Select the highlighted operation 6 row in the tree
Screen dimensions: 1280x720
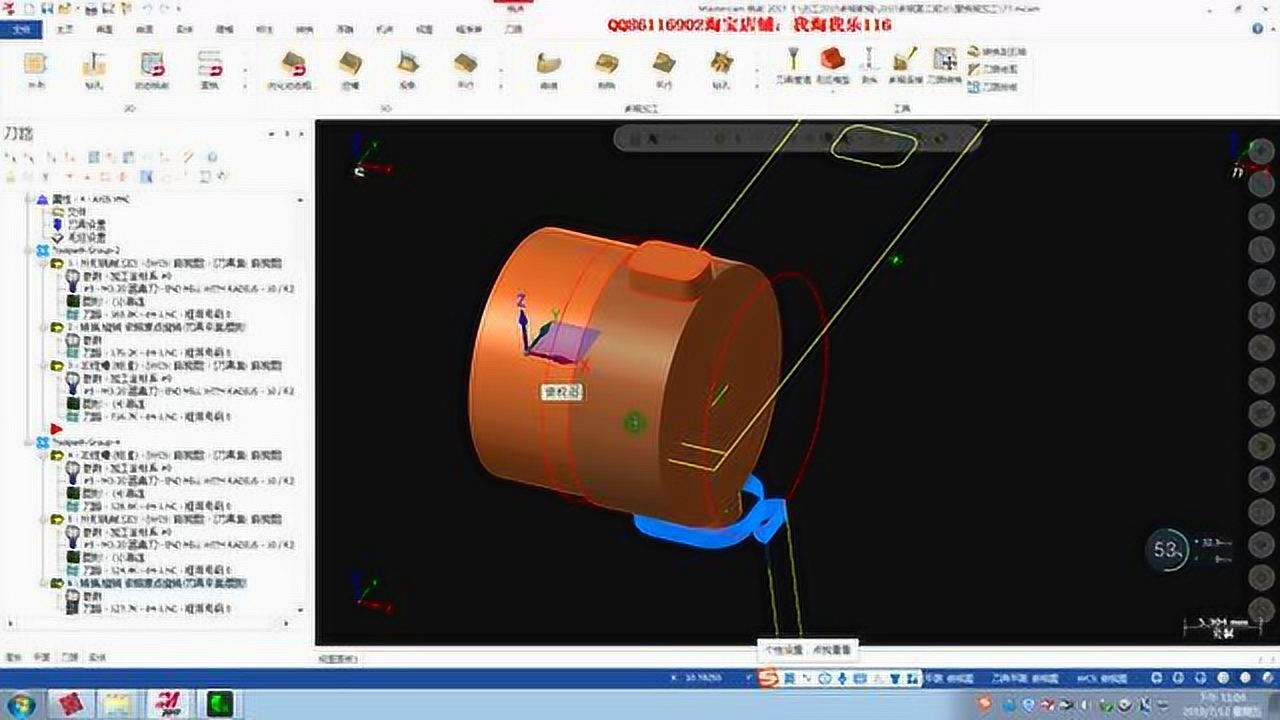point(157,582)
